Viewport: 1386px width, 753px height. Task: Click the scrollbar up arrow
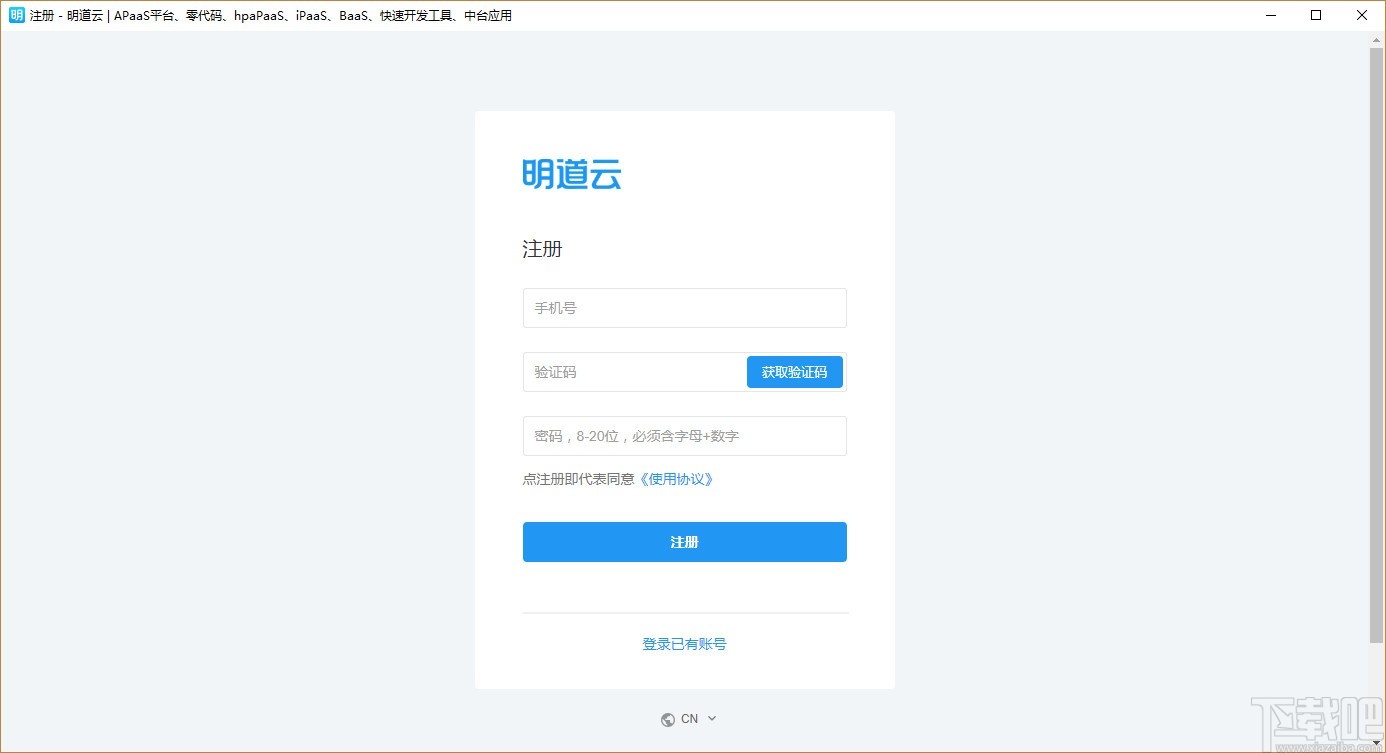click(1376, 38)
